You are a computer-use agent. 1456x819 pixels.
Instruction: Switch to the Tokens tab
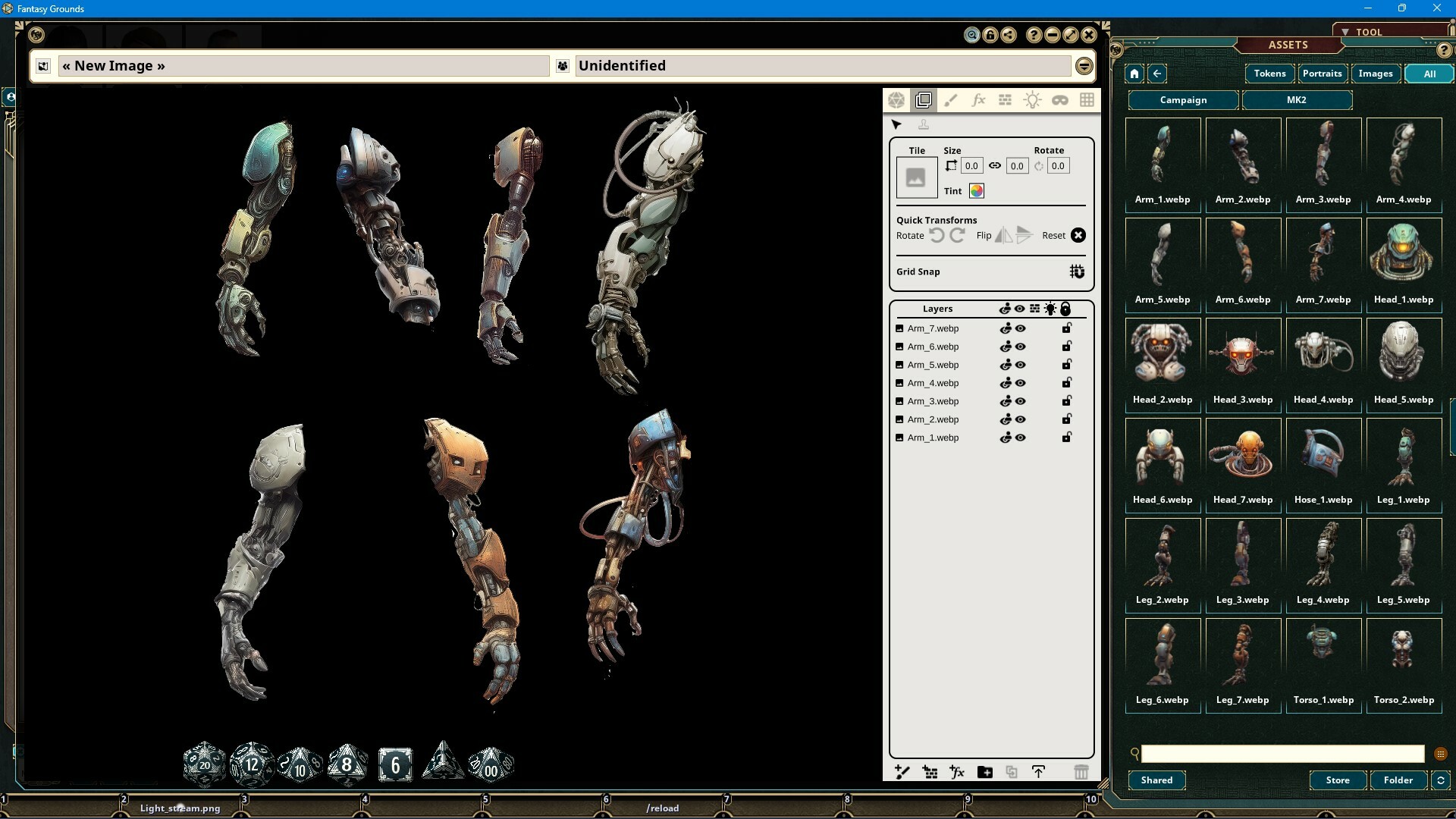click(x=1269, y=74)
